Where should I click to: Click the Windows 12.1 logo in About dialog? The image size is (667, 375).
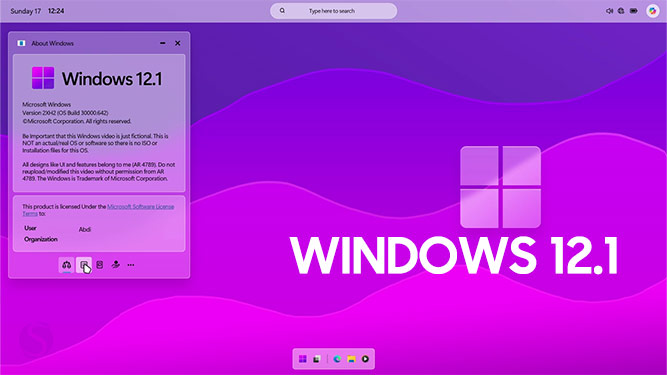click(x=43, y=78)
